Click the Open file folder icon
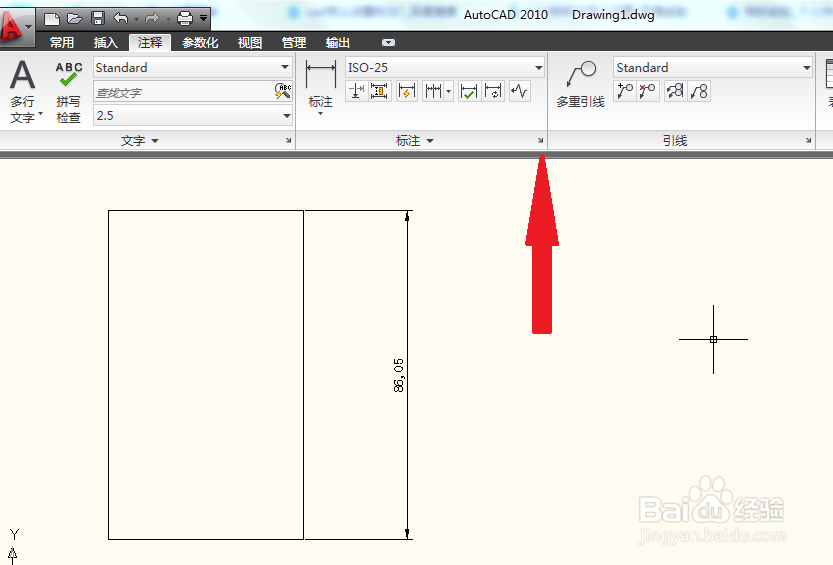833x565 pixels. point(75,19)
